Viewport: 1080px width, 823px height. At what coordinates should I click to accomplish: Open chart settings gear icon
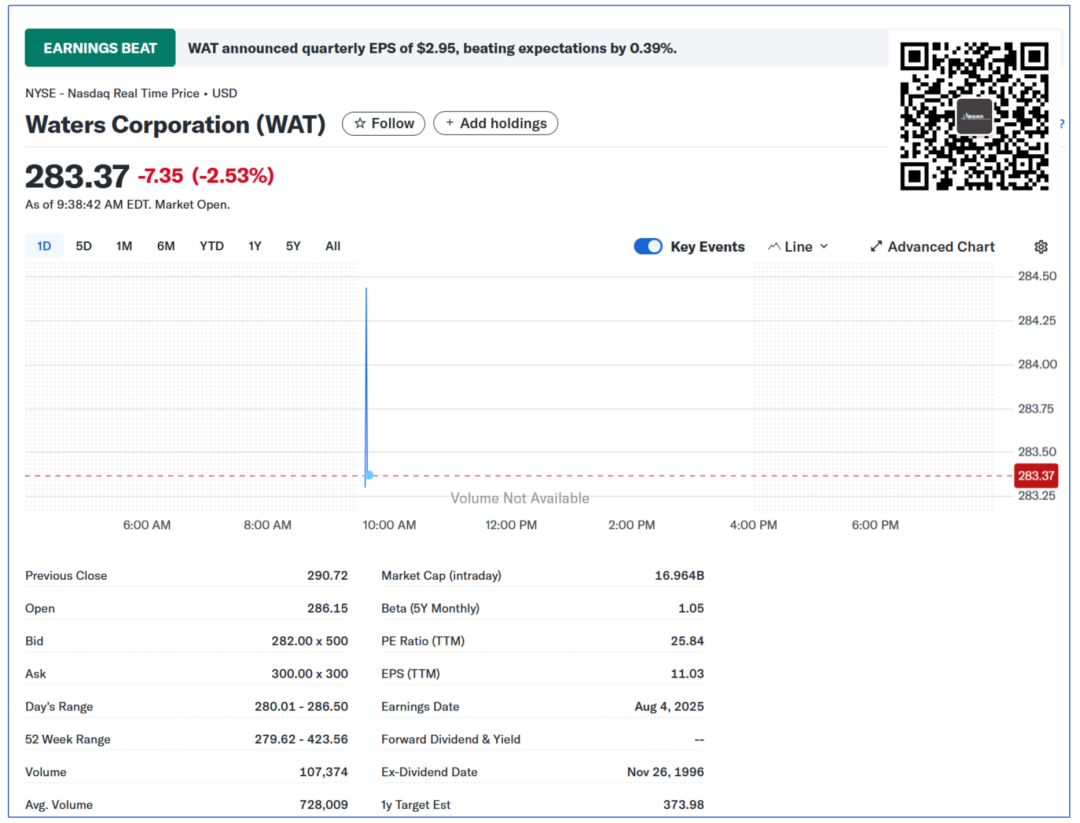[x=1040, y=247]
